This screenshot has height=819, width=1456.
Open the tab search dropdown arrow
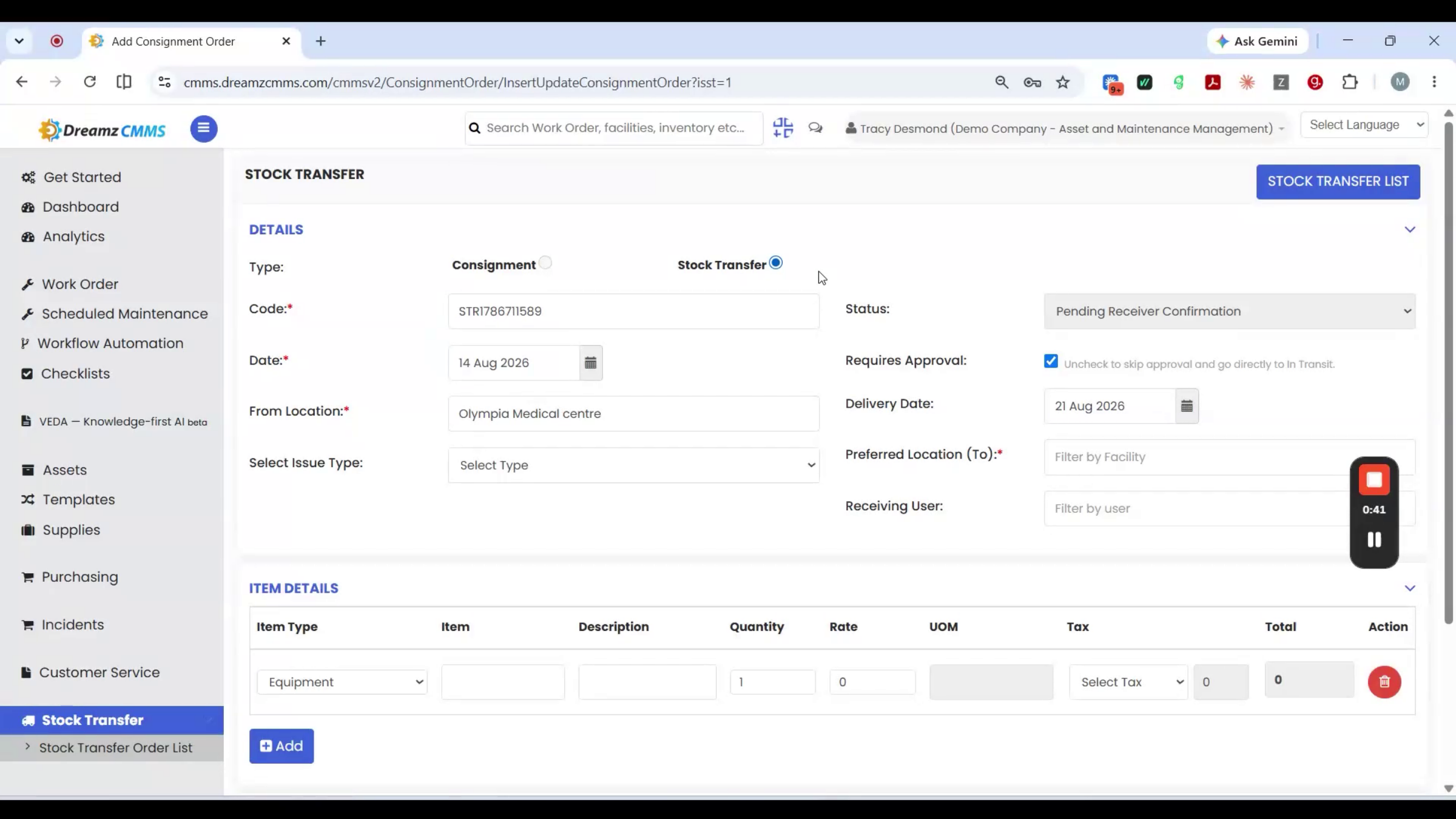[x=19, y=41]
